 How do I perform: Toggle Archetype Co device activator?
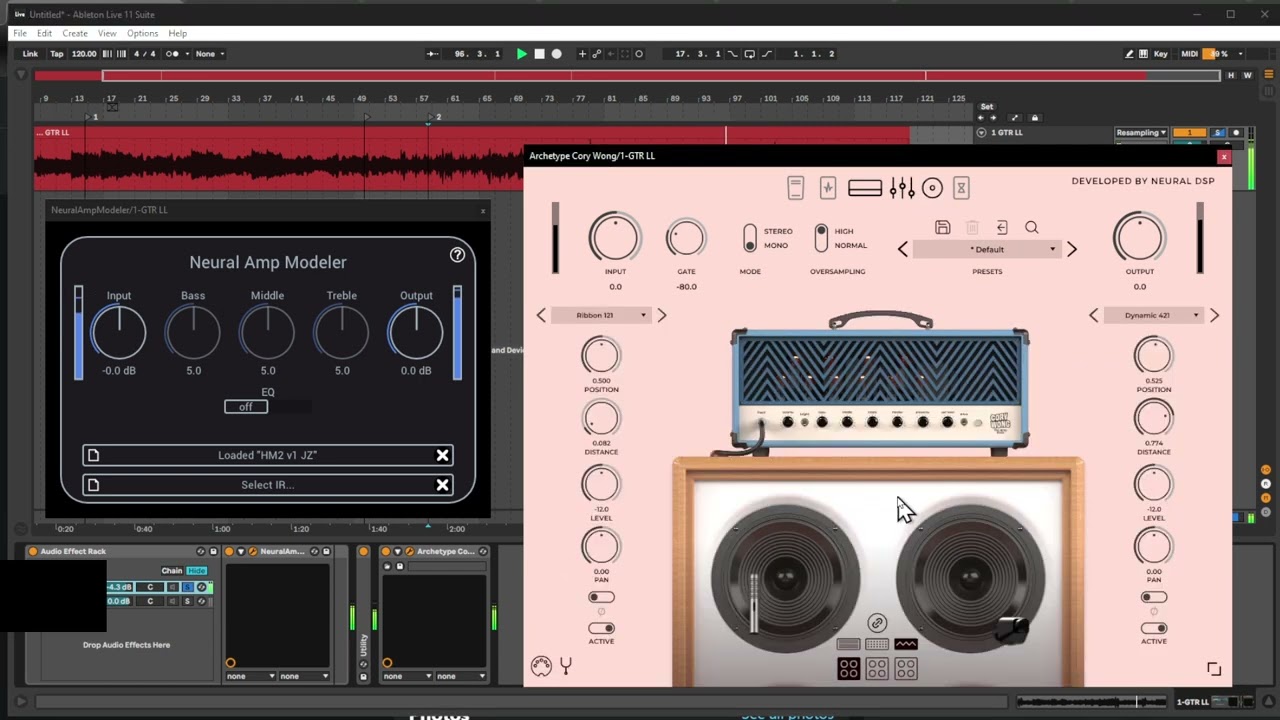(x=386, y=551)
